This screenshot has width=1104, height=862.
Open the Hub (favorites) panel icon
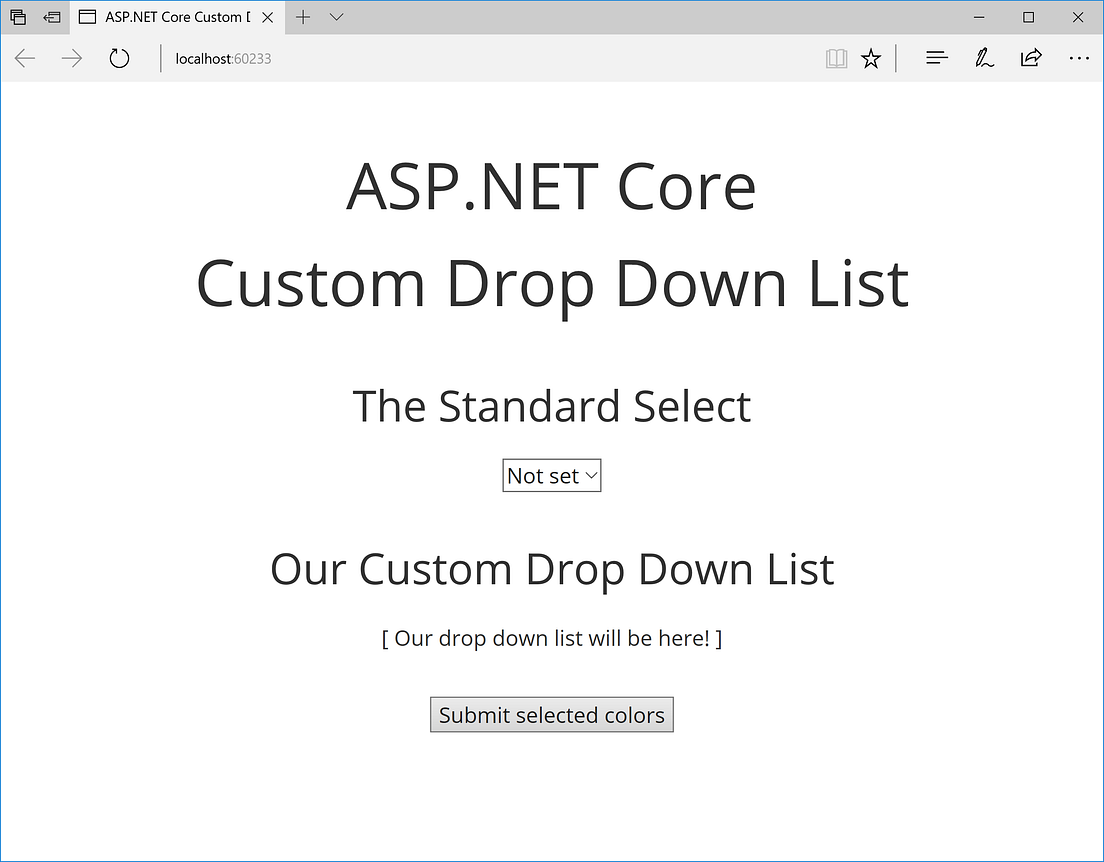936,57
